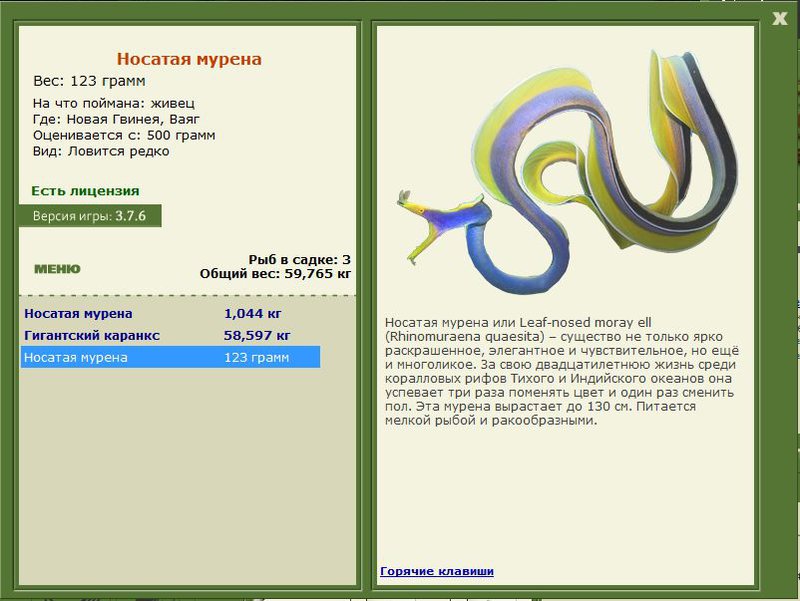Click the Есть лицензия status text
The image size is (800, 601).
pos(85,191)
